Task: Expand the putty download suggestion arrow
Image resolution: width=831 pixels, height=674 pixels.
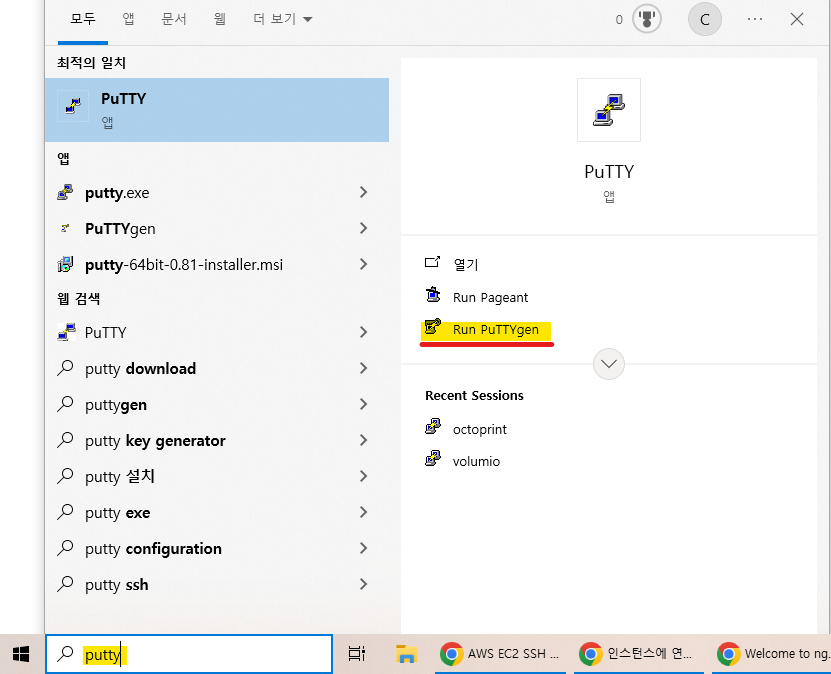Action: click(x=364, y=368)
